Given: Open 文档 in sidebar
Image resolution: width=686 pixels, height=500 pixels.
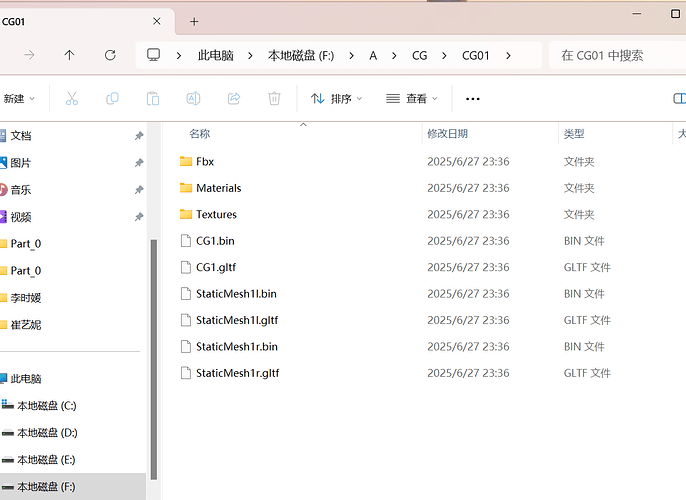Looking at the screenshot, I should [21, 136].
